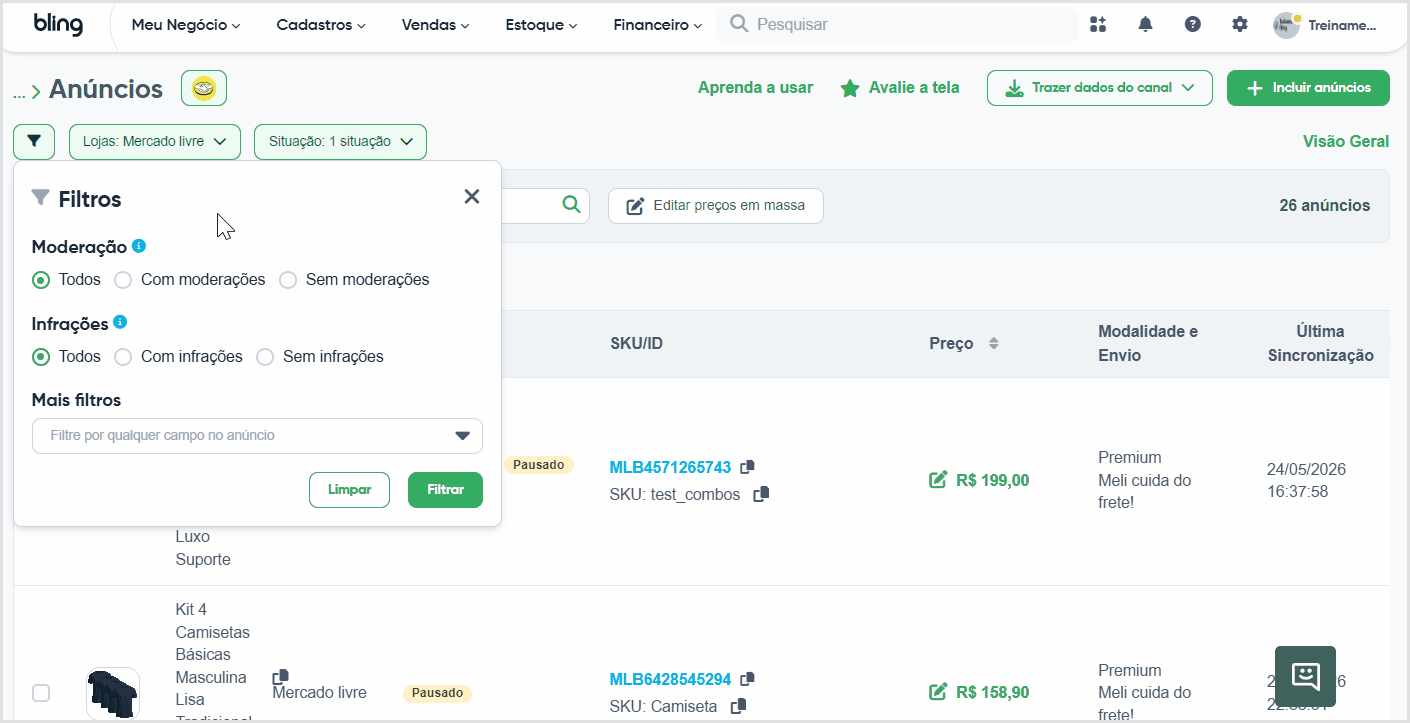Select Infrações Todos radio

[41, 357]
